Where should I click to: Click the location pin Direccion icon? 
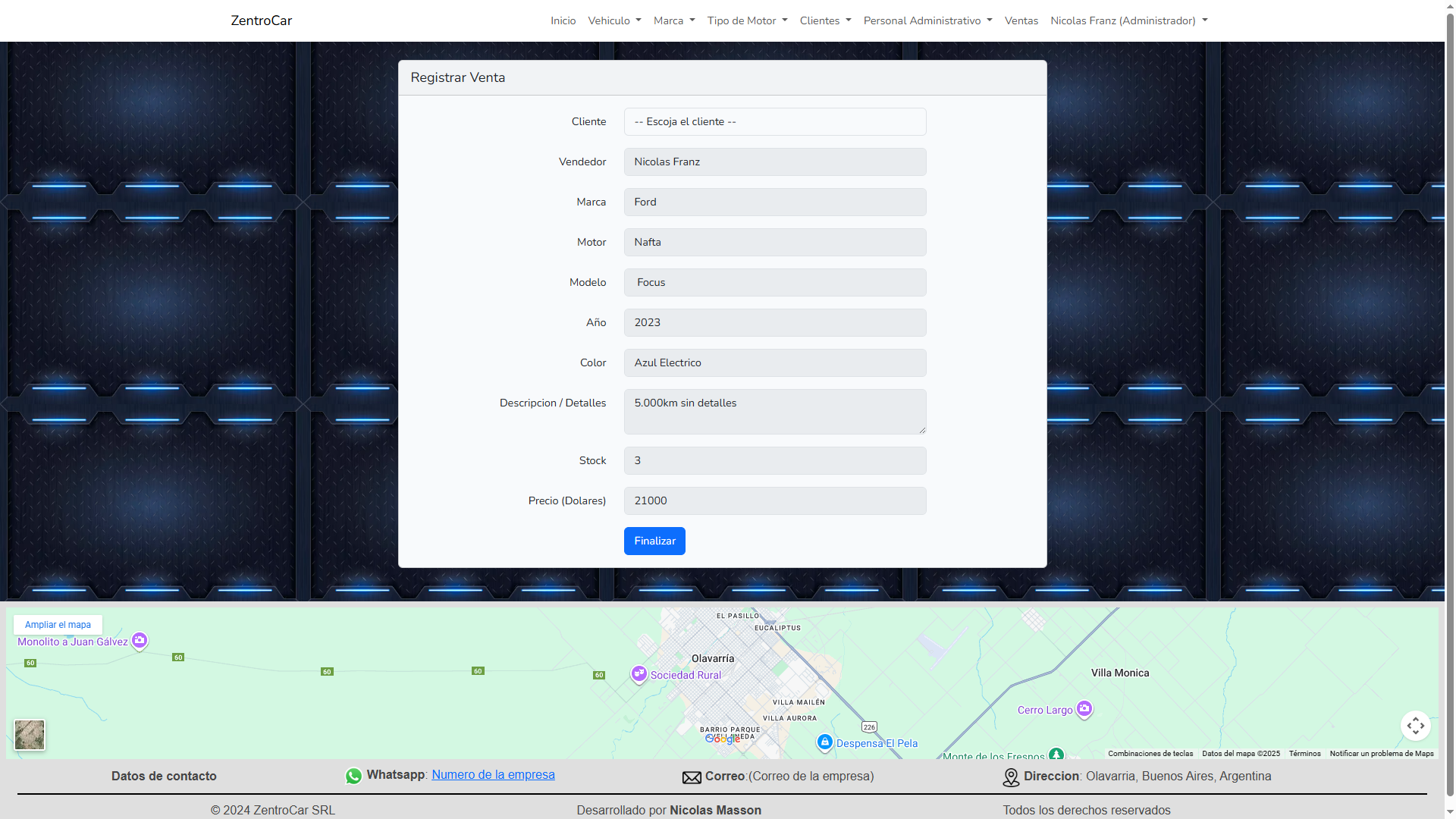[x=1011, y=777]
